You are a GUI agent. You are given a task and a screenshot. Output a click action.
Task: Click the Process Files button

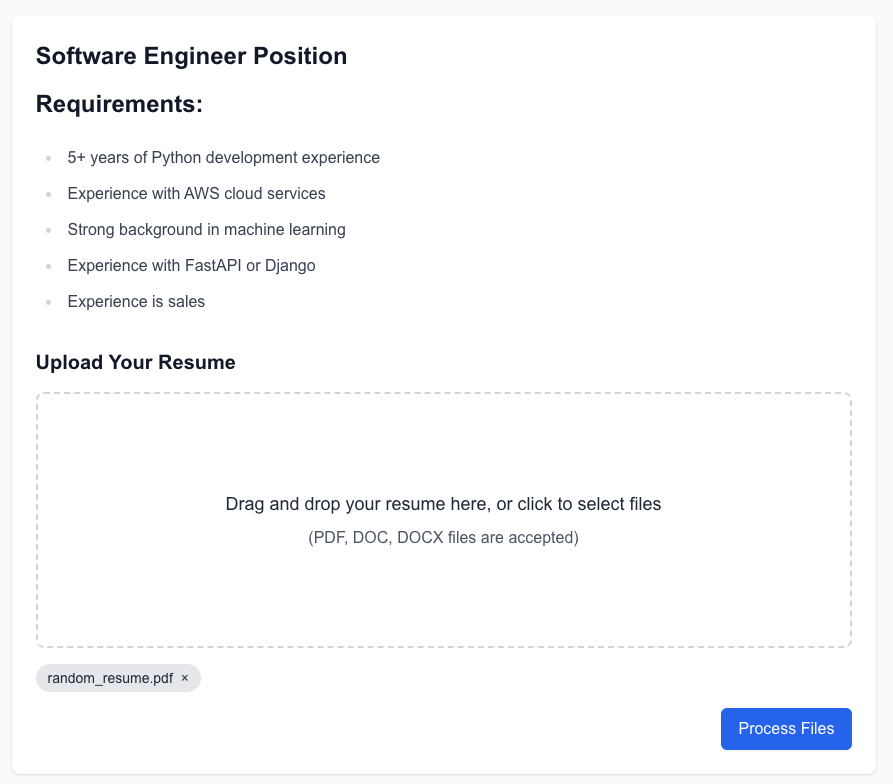click(x=786, y=728)
